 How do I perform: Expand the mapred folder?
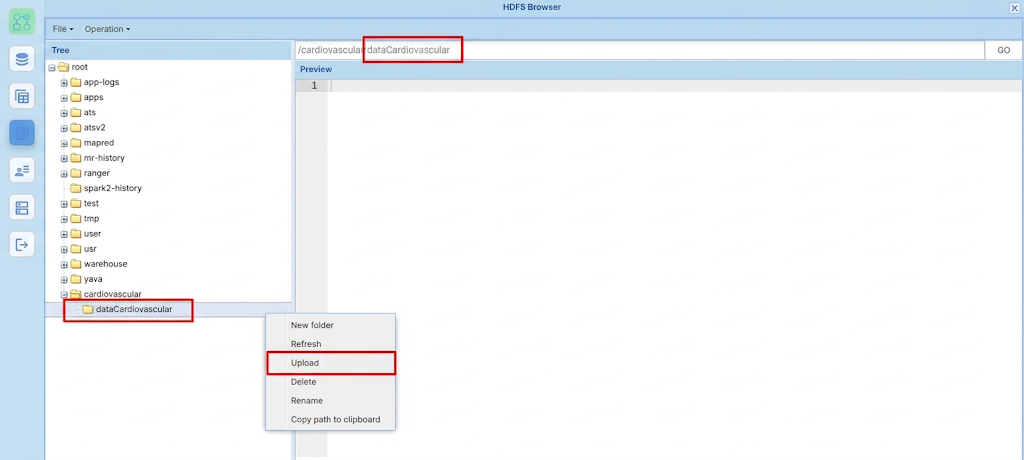tap(64, 143)
